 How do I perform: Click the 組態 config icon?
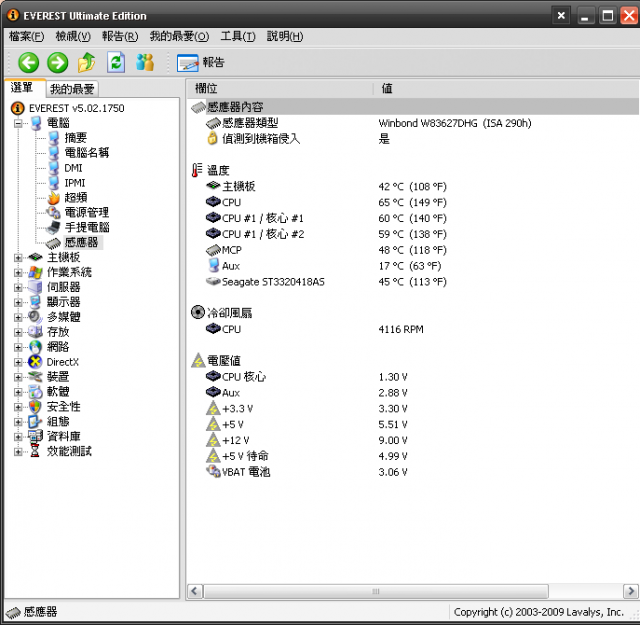(x=36, y=422)
